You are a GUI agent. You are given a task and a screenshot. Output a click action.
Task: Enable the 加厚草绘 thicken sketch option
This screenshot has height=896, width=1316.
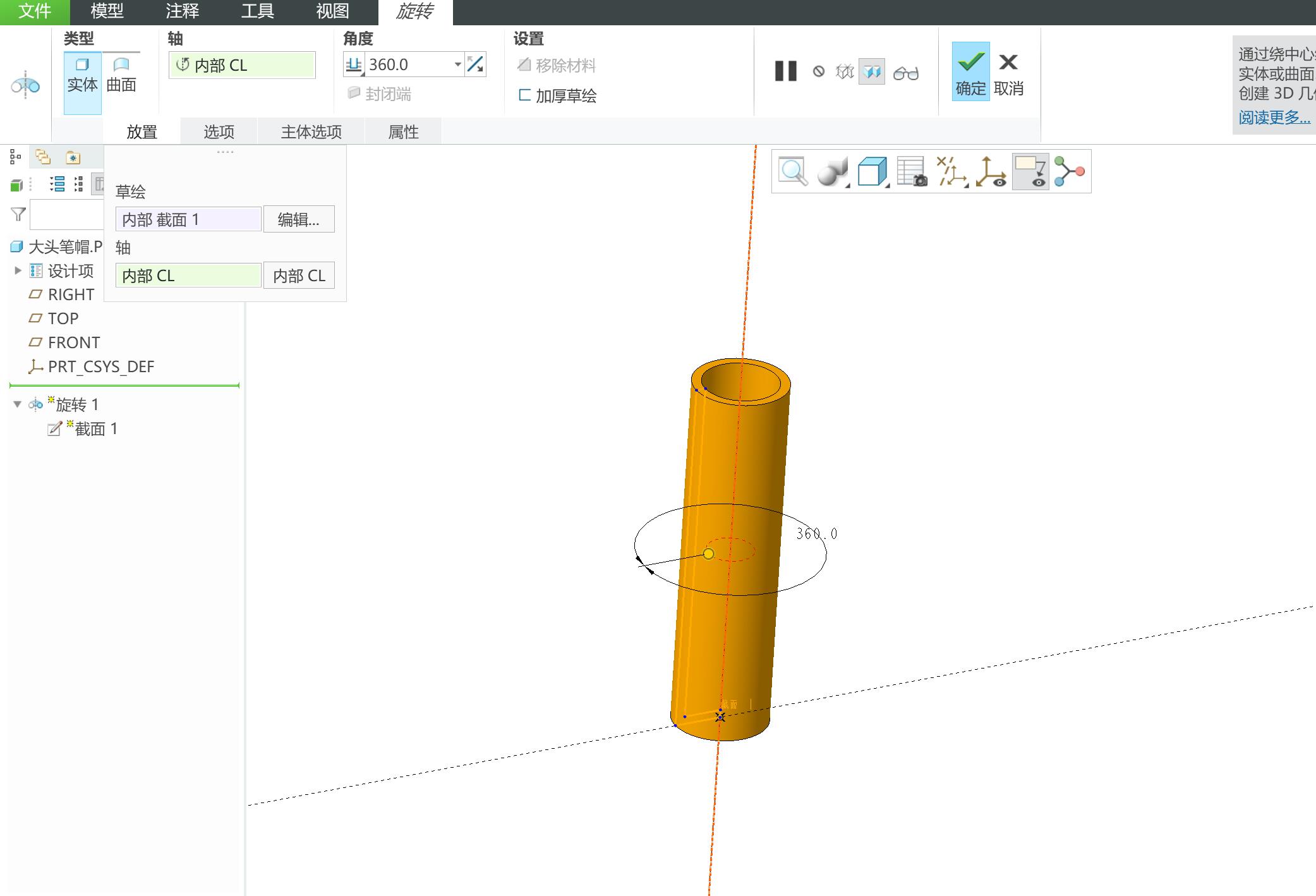pos(557,96)
